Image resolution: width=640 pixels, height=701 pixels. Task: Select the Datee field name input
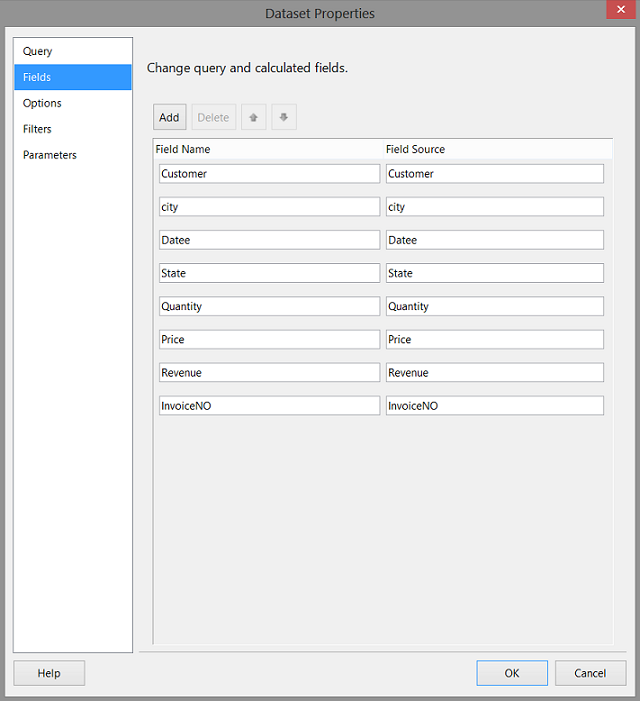pyautogui.click(x=269, y=240)
